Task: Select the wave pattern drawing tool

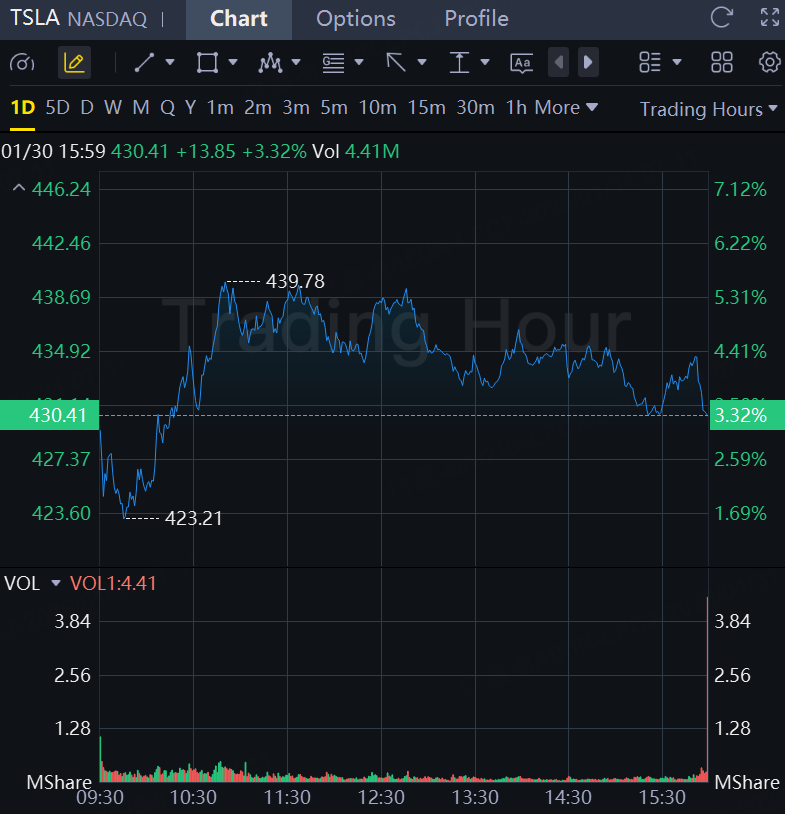Action: tap(270, 63)
